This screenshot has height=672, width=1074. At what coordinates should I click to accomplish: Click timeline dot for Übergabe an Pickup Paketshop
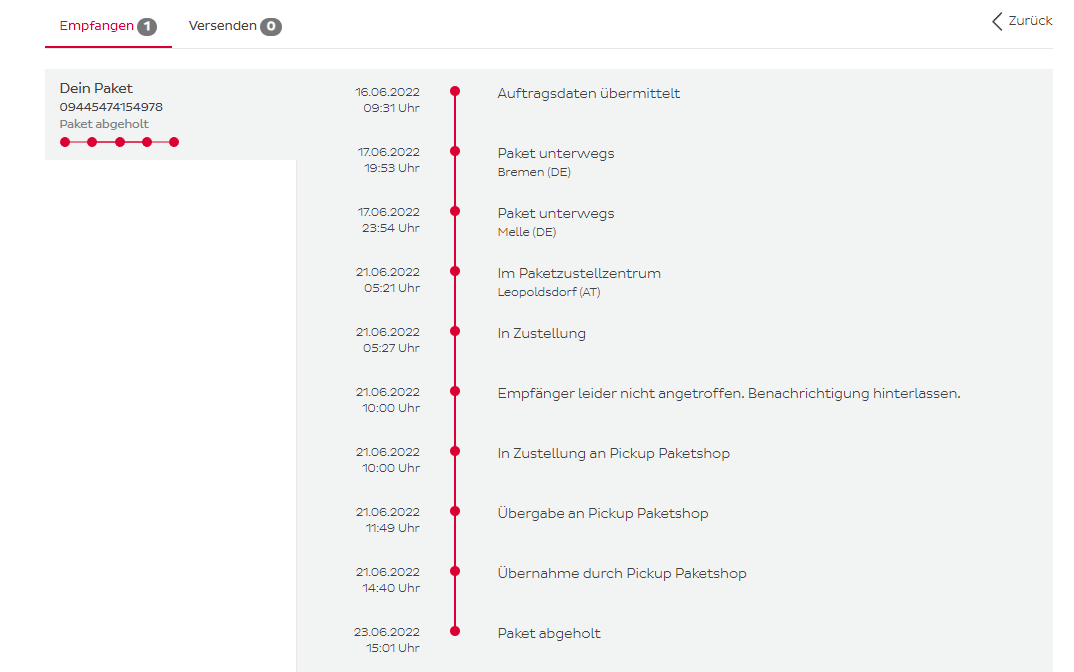pos(455,511)
